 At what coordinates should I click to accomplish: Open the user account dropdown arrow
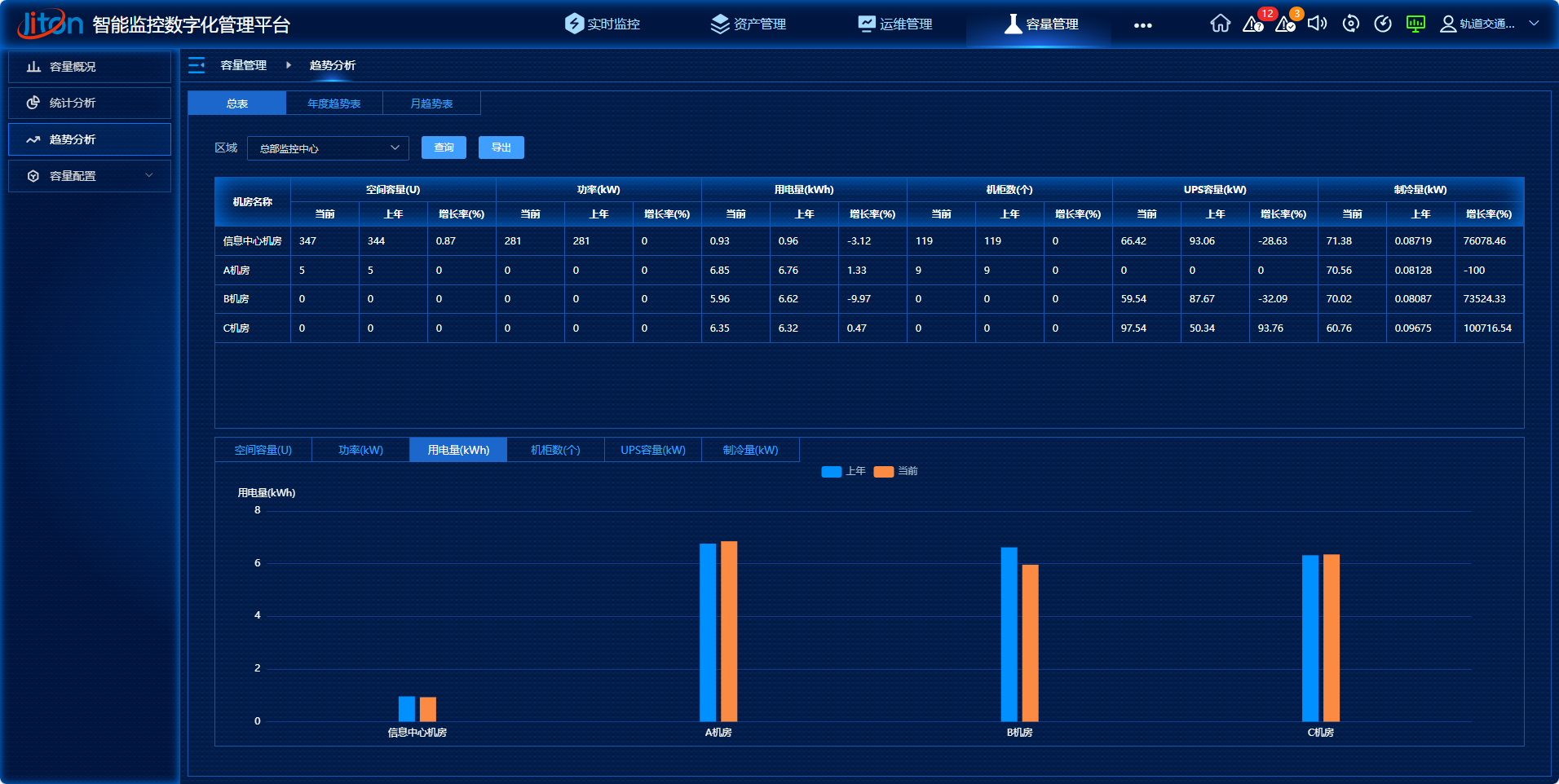1534,24
